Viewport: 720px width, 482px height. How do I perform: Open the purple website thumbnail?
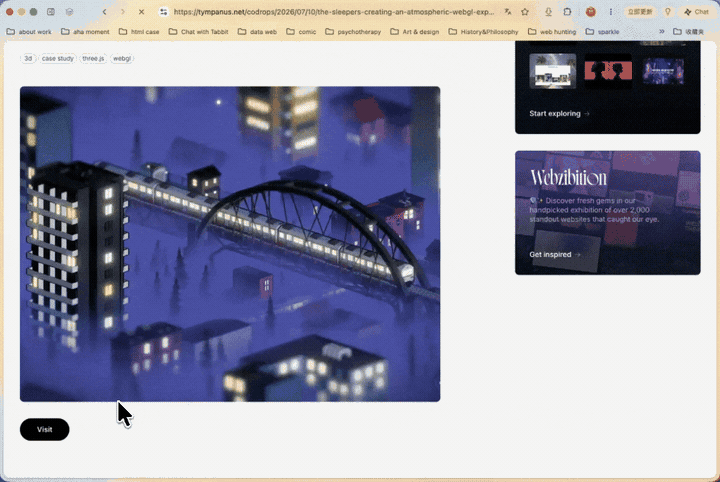(x=663, y=71)
